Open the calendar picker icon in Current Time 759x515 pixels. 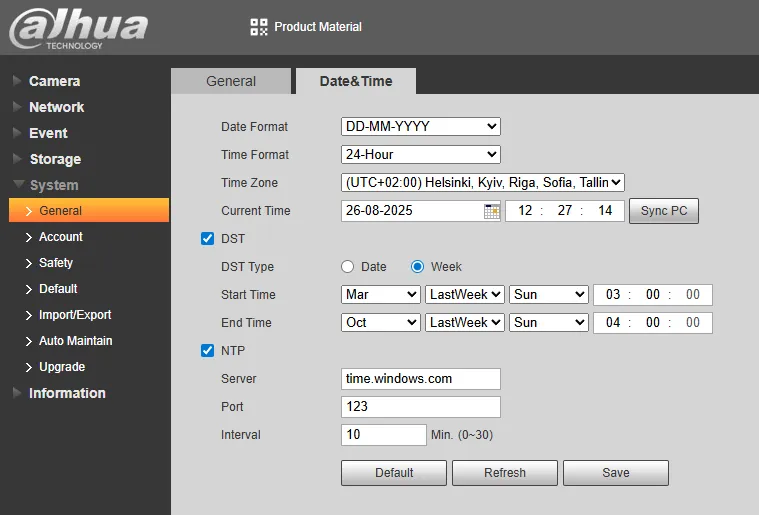491,211
